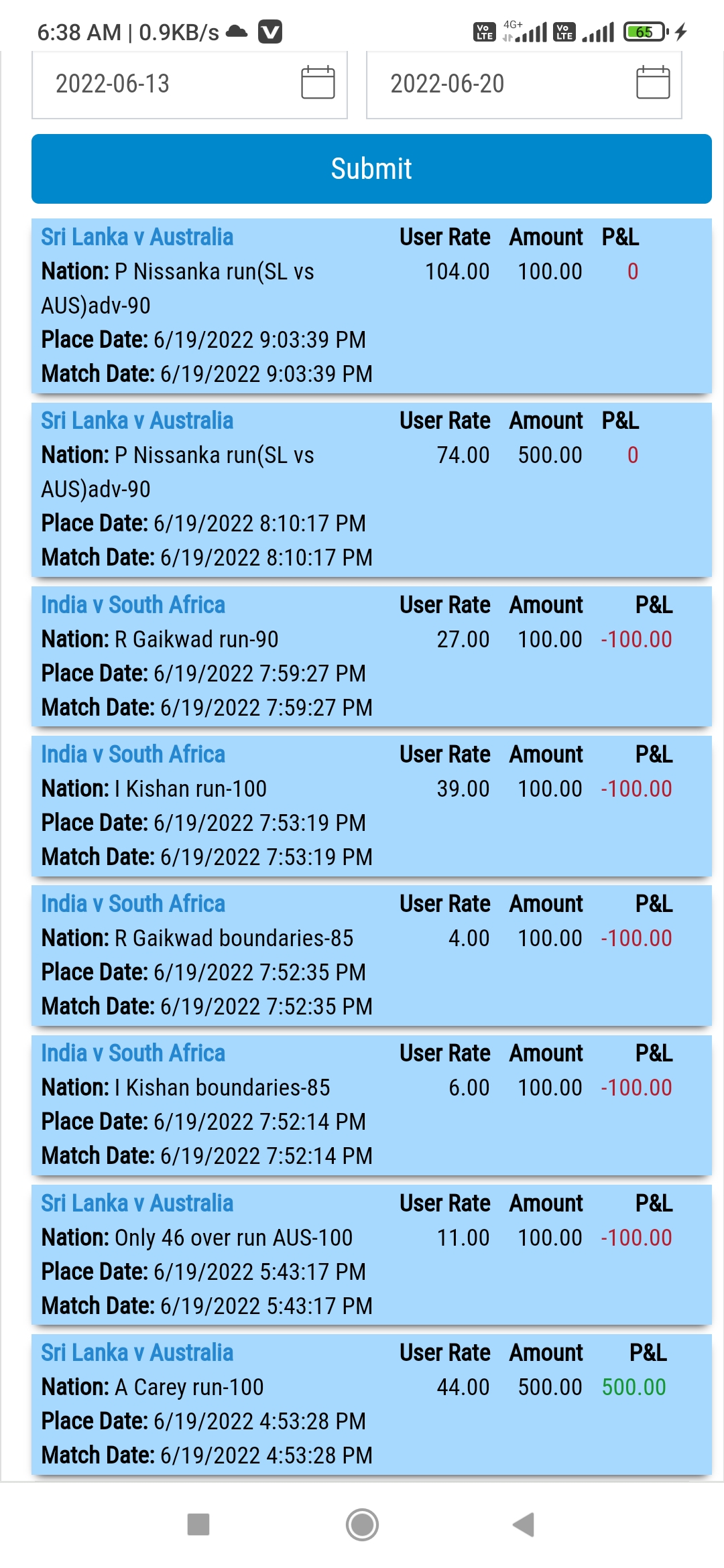Tap the 500.00 profit value for A Carey
This screenshot has height=1568, width=724.
pos(633,1387)
